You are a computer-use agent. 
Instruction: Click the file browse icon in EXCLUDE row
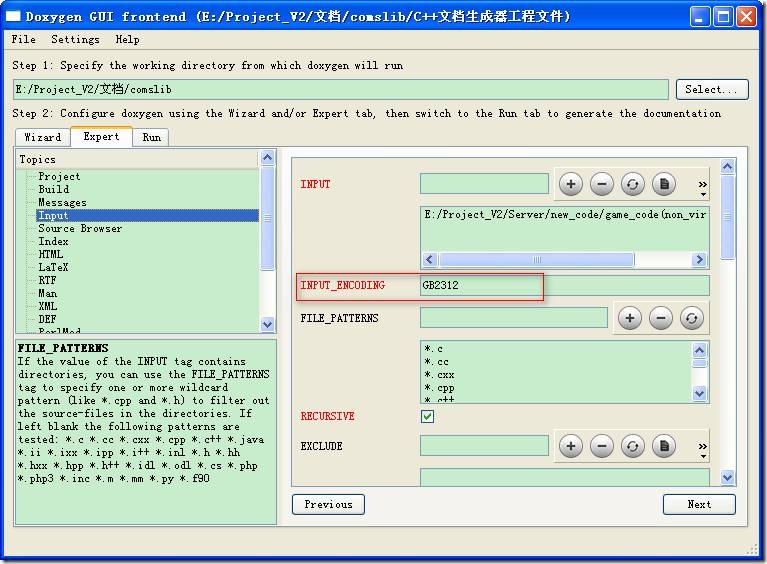[x=664, y=446]
